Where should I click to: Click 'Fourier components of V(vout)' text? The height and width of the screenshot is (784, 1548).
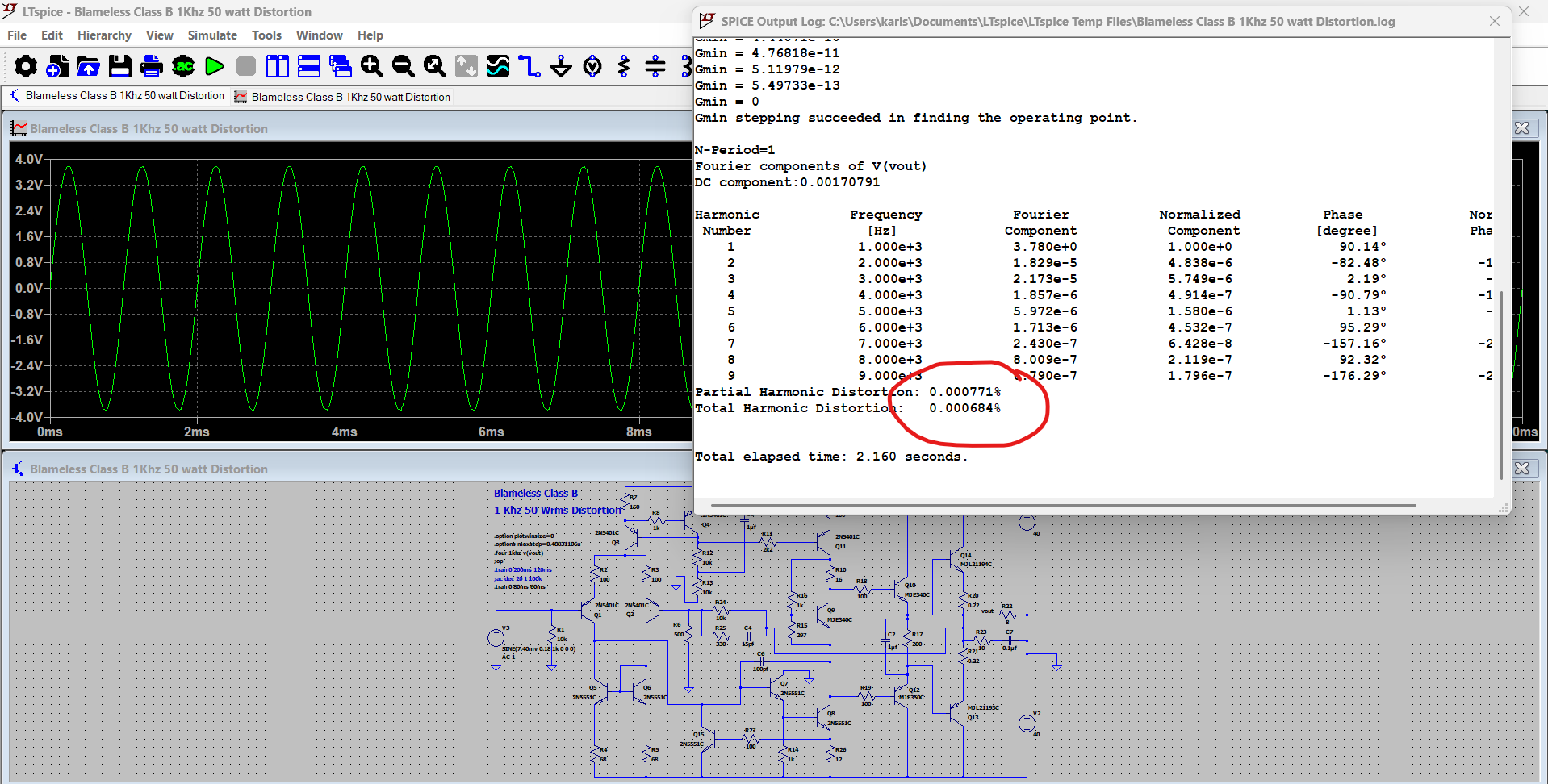tap(810, 166)
